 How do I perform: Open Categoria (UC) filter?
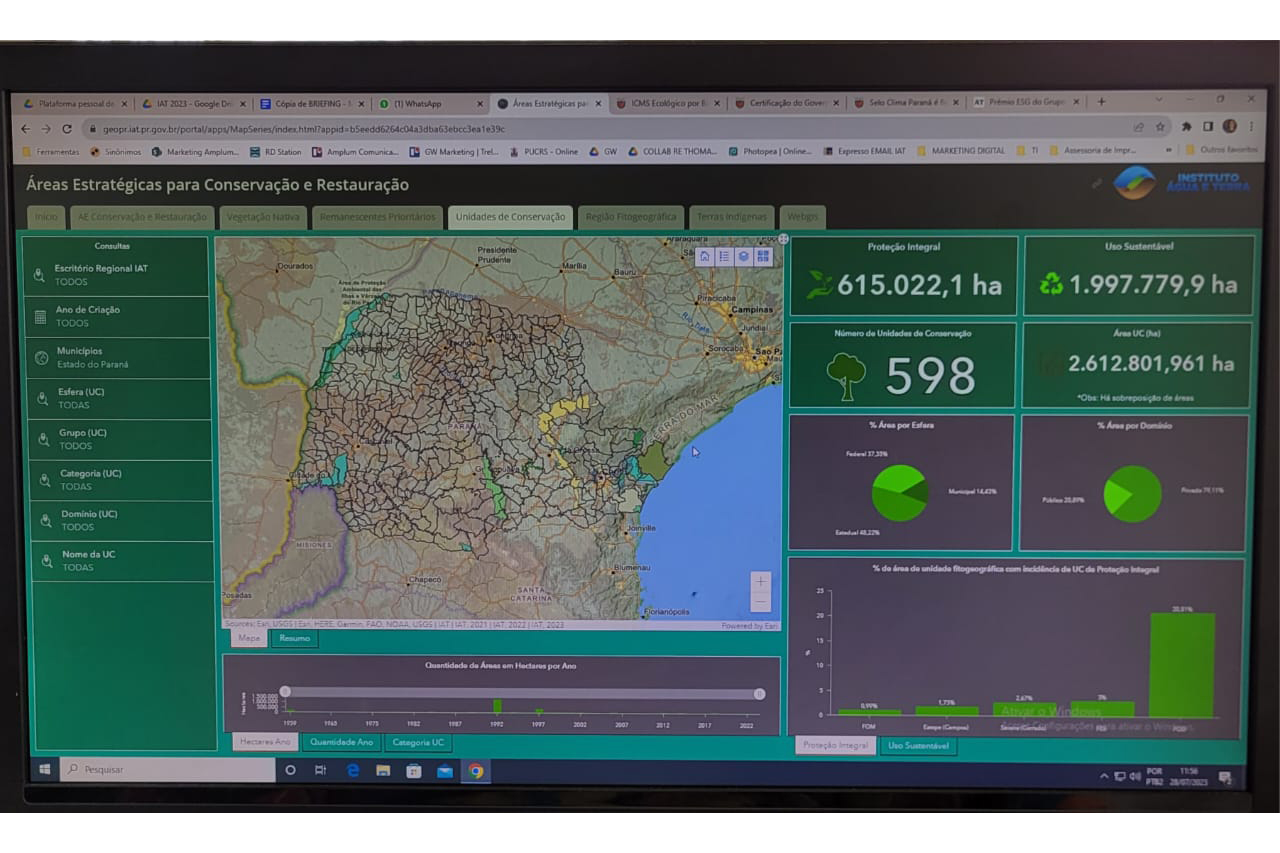122,480
